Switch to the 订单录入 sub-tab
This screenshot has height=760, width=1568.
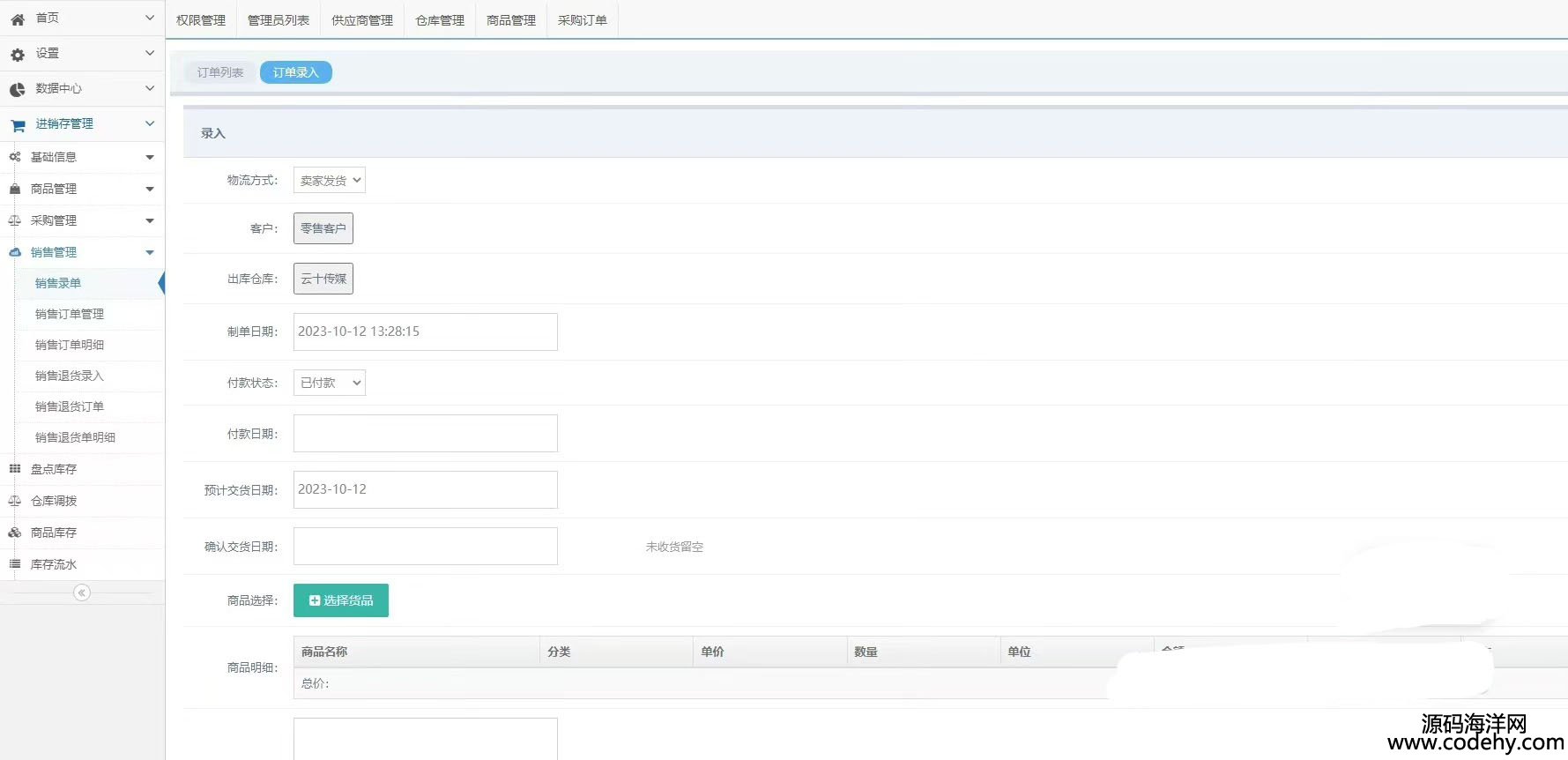pos(296,72)
